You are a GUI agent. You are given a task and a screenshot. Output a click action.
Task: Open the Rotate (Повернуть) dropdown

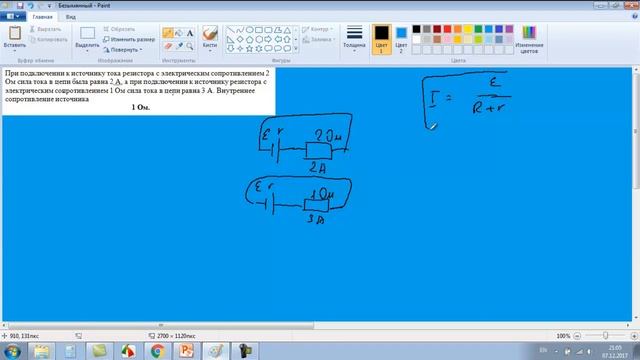tap(123, 50)
